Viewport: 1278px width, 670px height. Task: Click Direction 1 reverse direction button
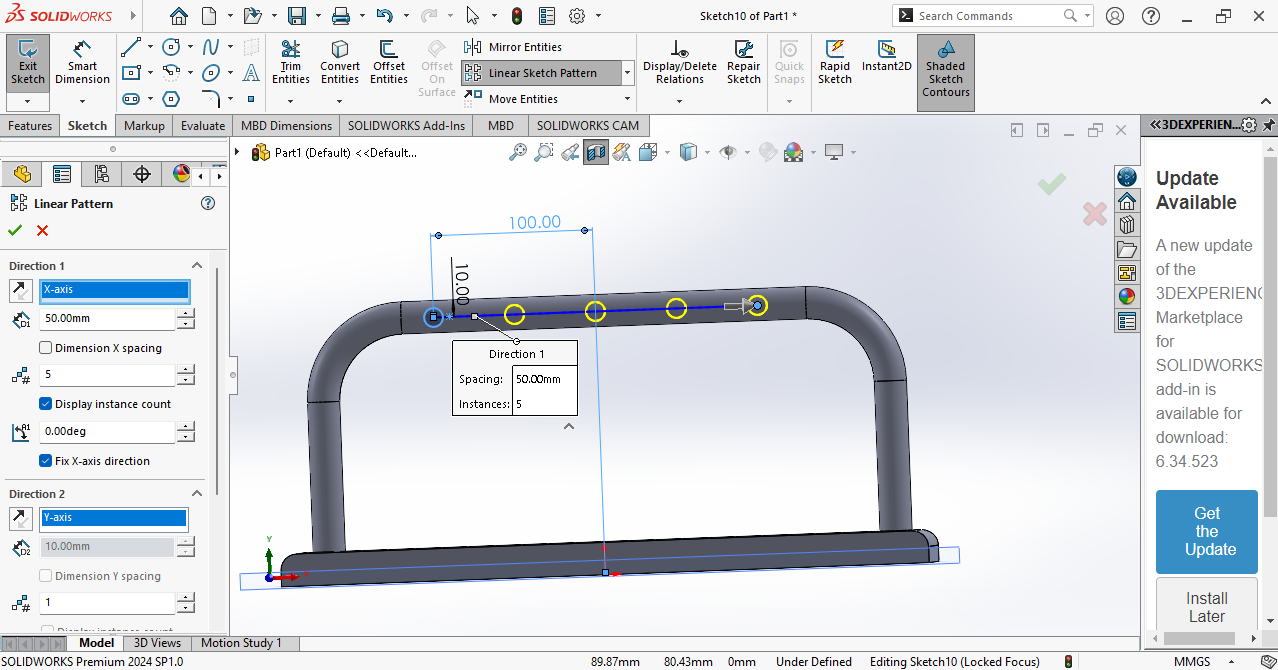[20, 291]
